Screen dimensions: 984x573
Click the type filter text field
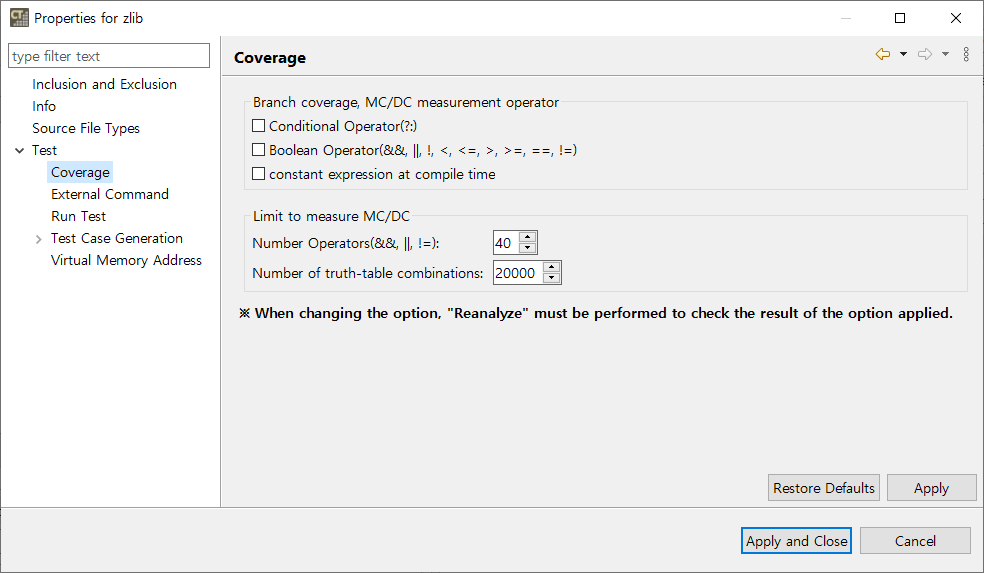[109, 56]
